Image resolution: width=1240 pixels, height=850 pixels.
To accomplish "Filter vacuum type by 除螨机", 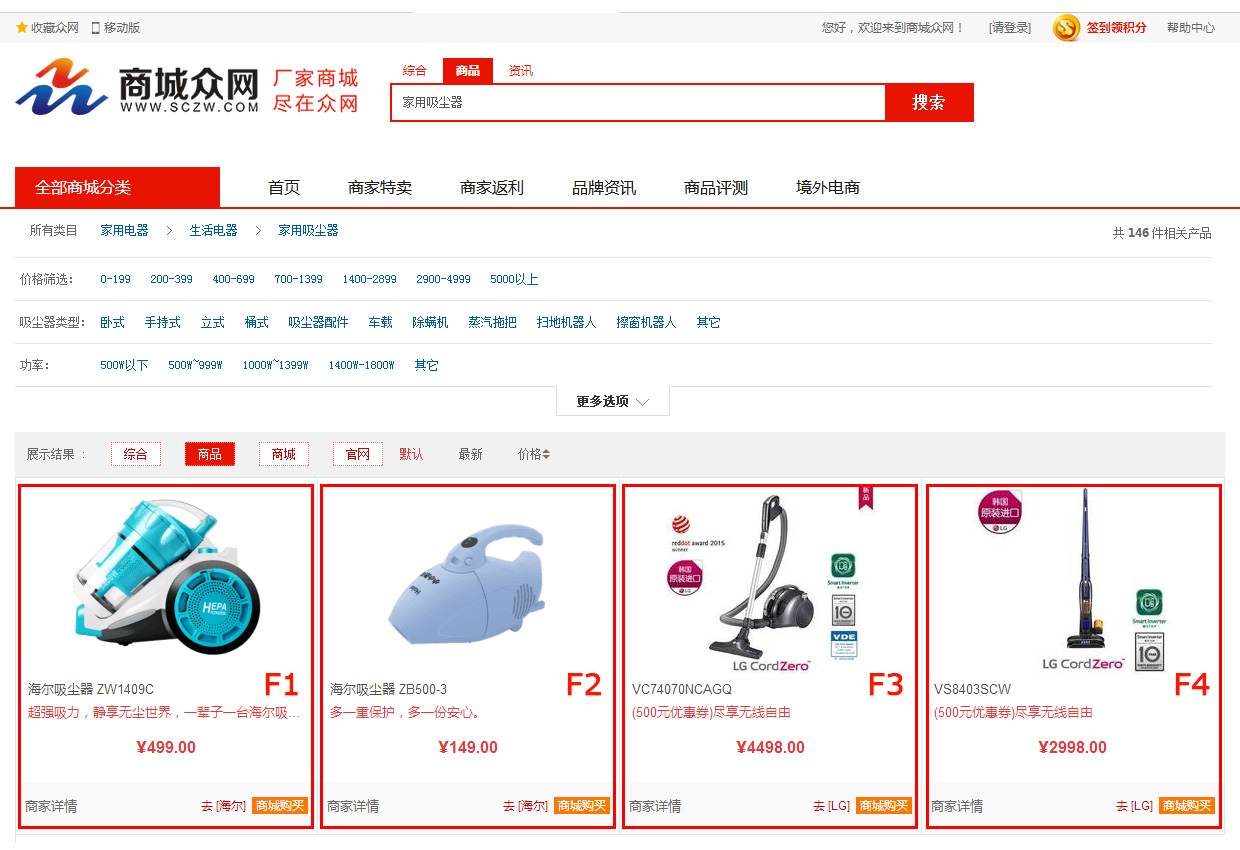I will 431,322.
